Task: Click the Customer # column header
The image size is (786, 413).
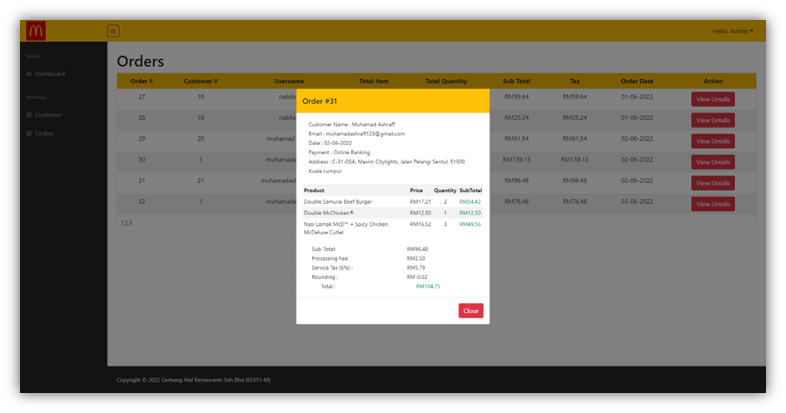Action: click(201, 81)
